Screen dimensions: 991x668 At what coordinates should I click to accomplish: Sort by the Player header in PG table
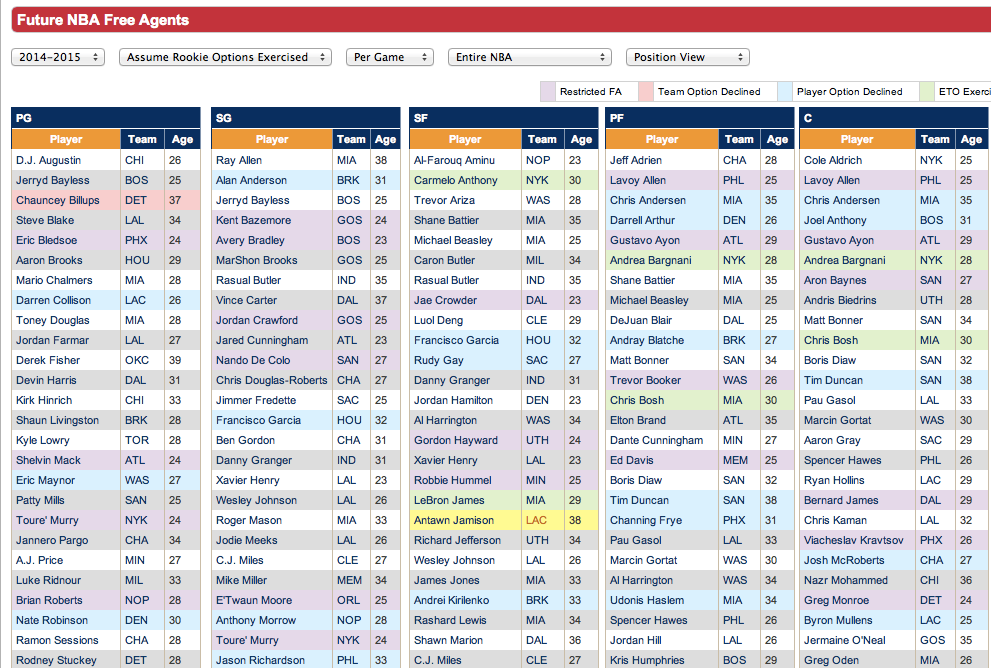(66, 139)
